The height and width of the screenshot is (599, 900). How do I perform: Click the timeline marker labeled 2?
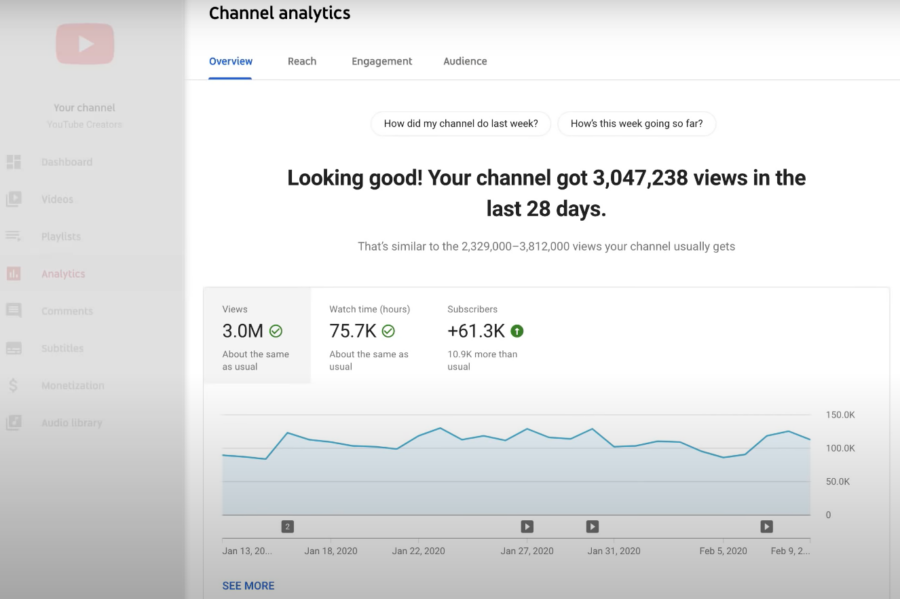click(287, 526)
